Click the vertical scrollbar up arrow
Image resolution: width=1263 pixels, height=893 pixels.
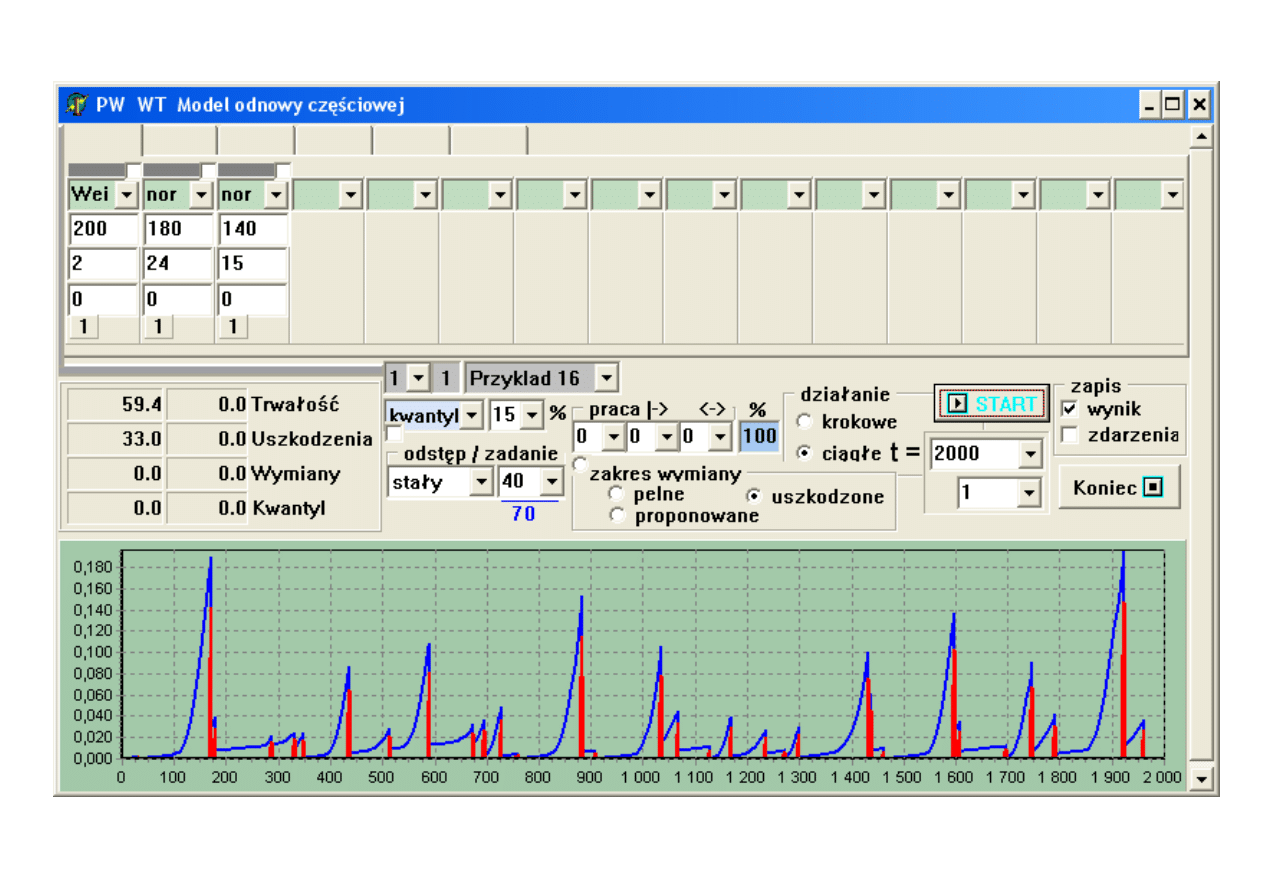coord(1202,135)
